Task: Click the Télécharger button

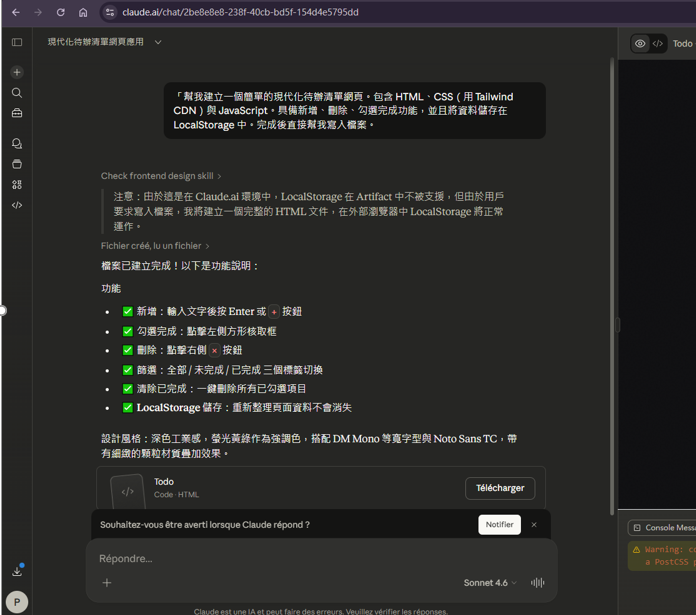Action: pyautogui.click(x=499, y=488)
